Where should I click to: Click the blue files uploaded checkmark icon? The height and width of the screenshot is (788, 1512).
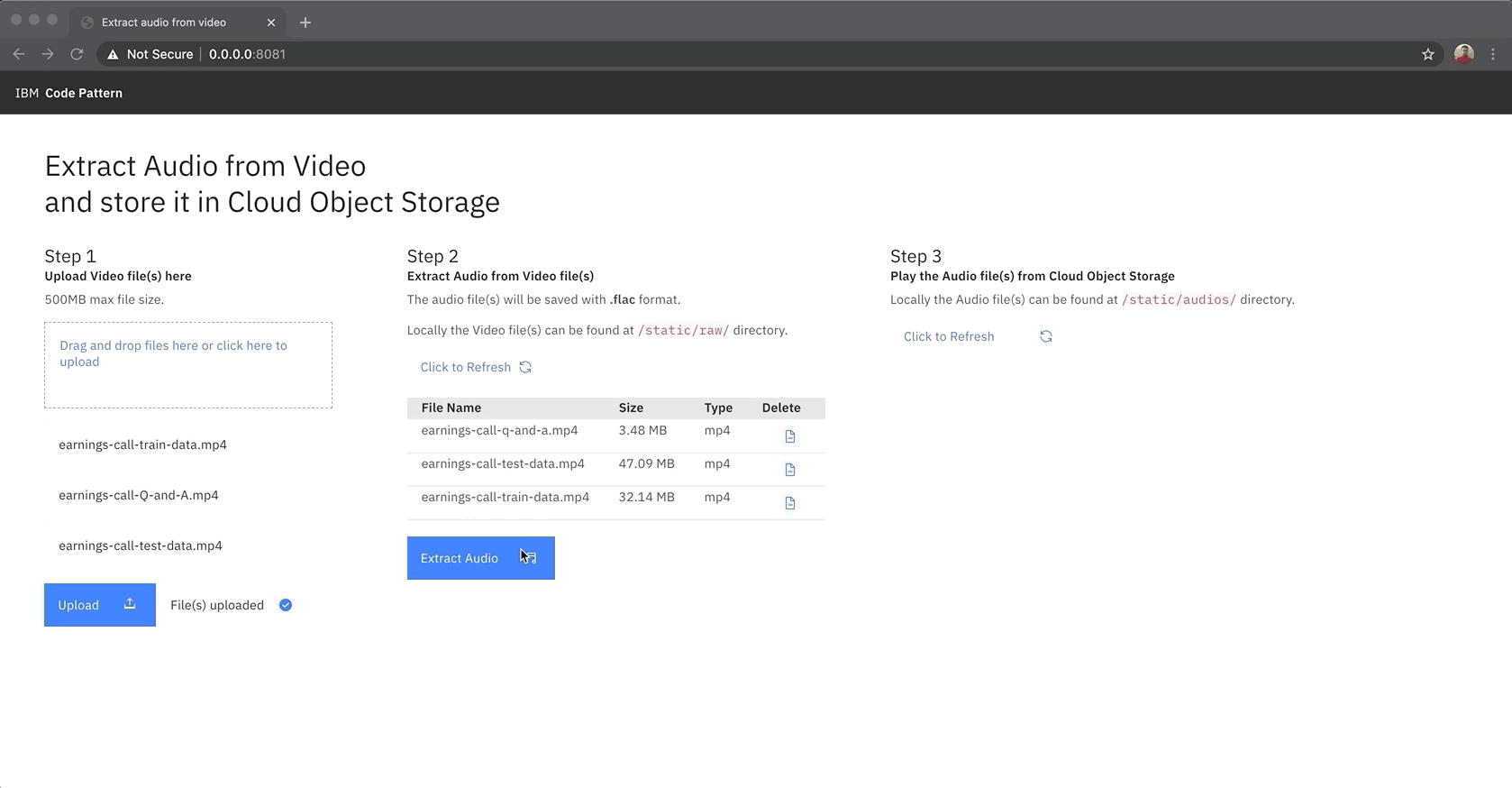[x=286, y=605]
